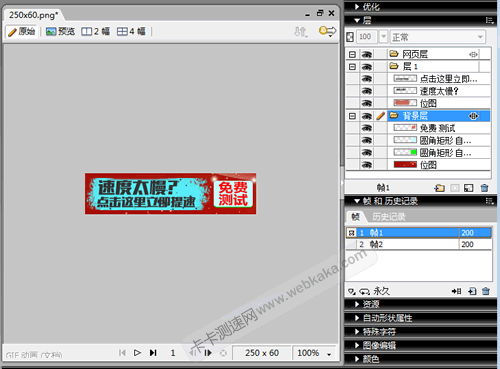Create new sub-folder layer icon
The height and width of the screenshot is (369, 500).
click(x=440, y=188)
